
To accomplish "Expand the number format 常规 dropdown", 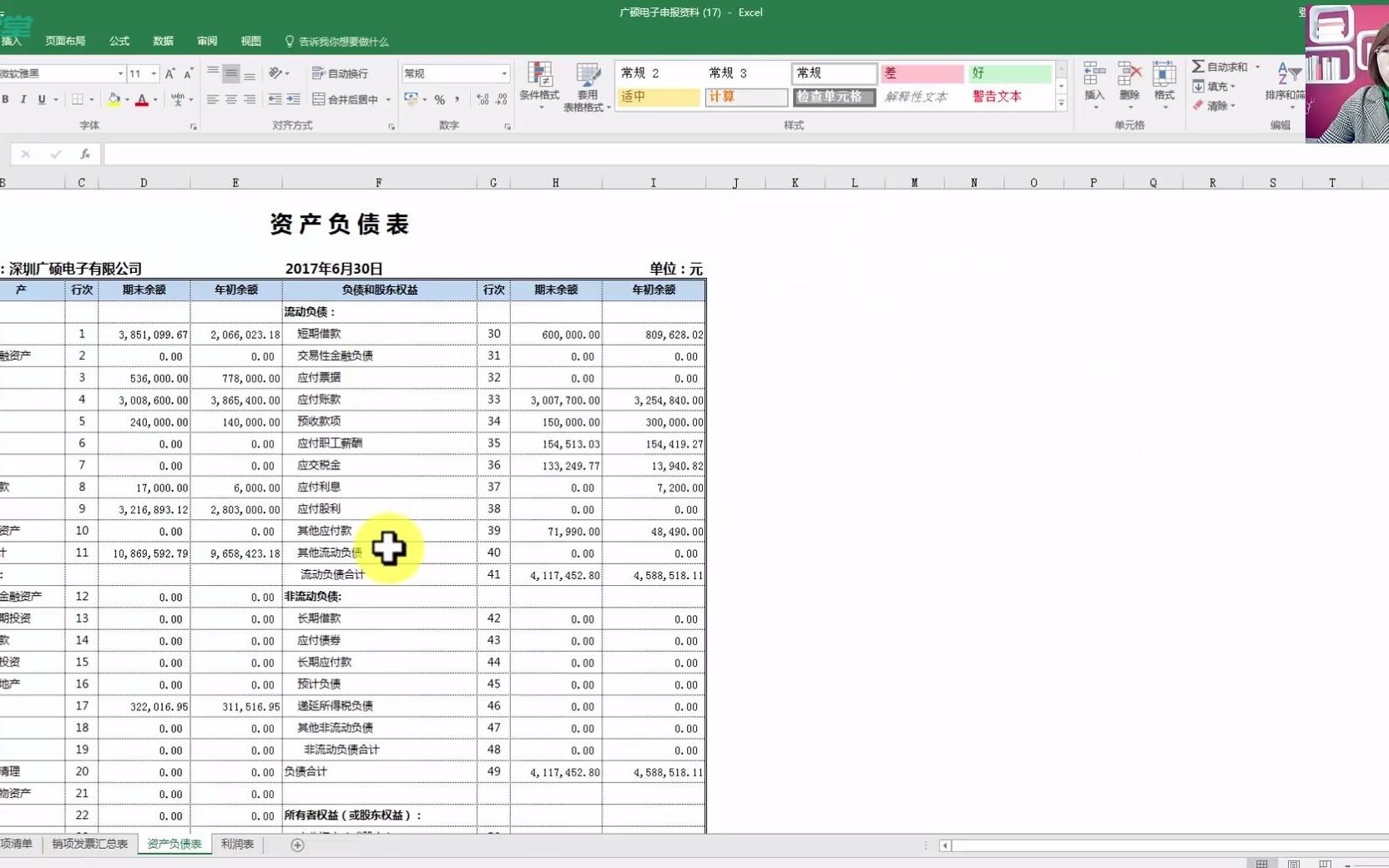I will point(504,73).
